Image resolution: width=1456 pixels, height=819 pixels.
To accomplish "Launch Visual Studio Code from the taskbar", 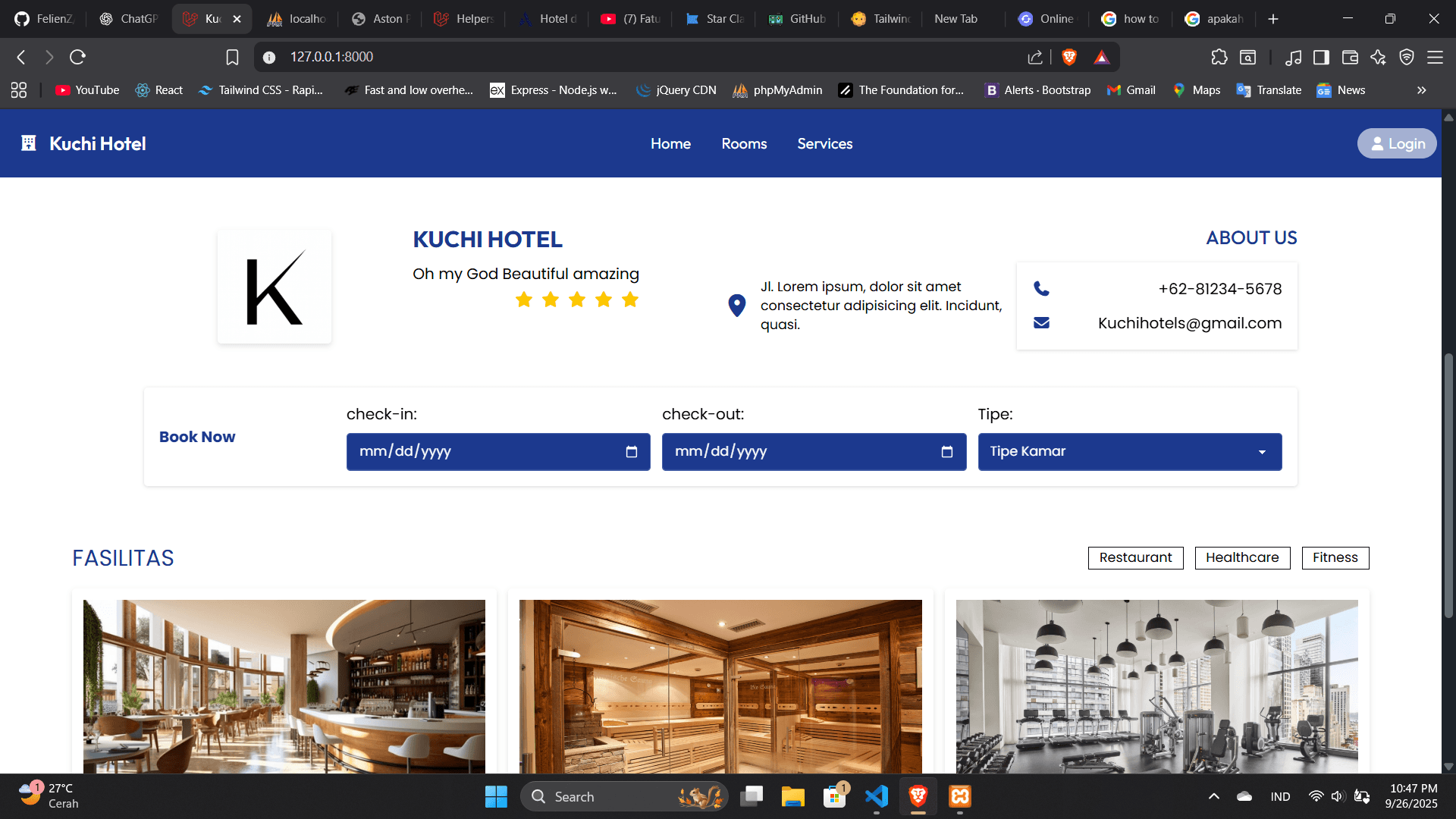I will 876,796.
